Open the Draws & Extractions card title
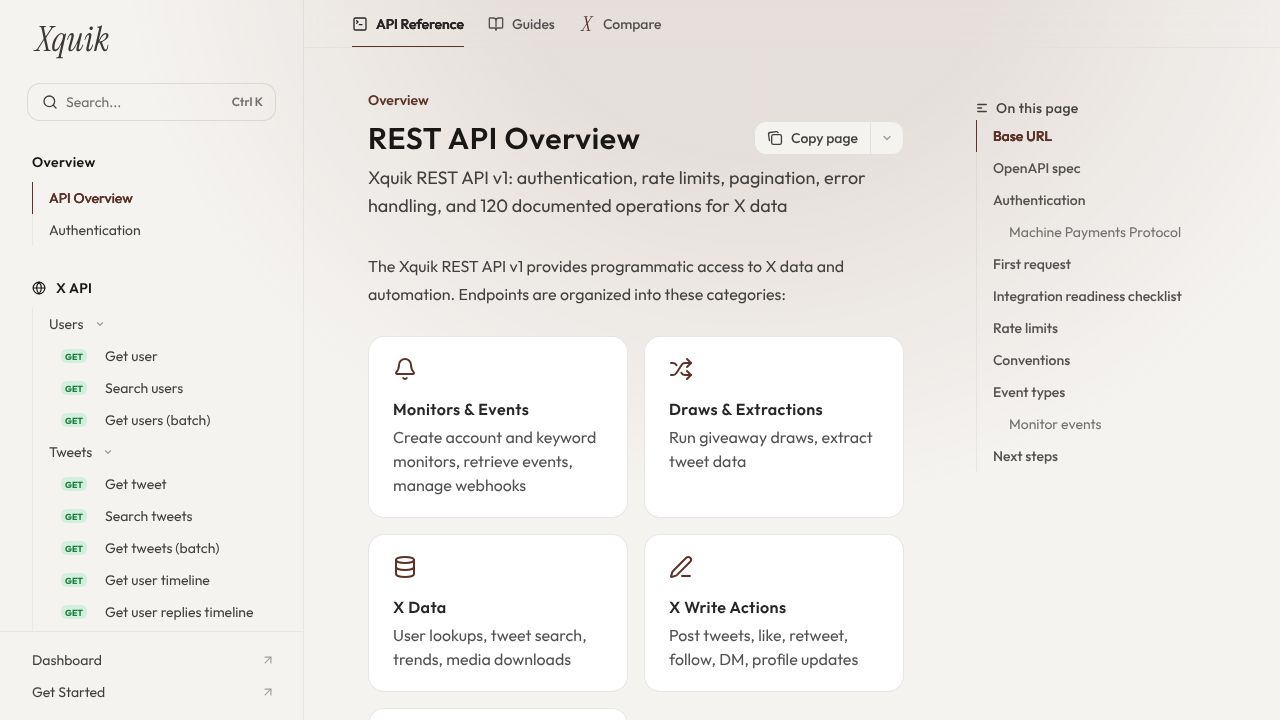Viewport: 1280px width, 720px height. [x=746, y=409]
